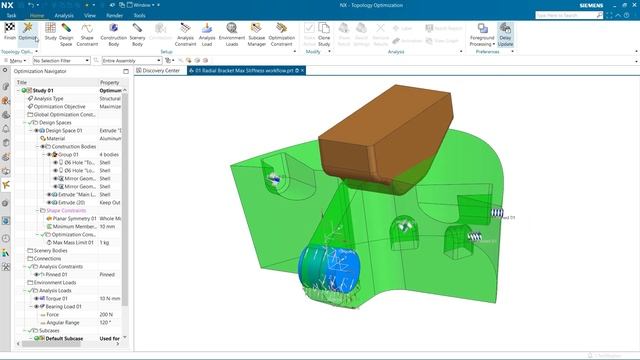Screen dimensions: 640x360
Task: Collapse the Analysis Loads node
Action: pyautogui.click(x=24, y=291)
